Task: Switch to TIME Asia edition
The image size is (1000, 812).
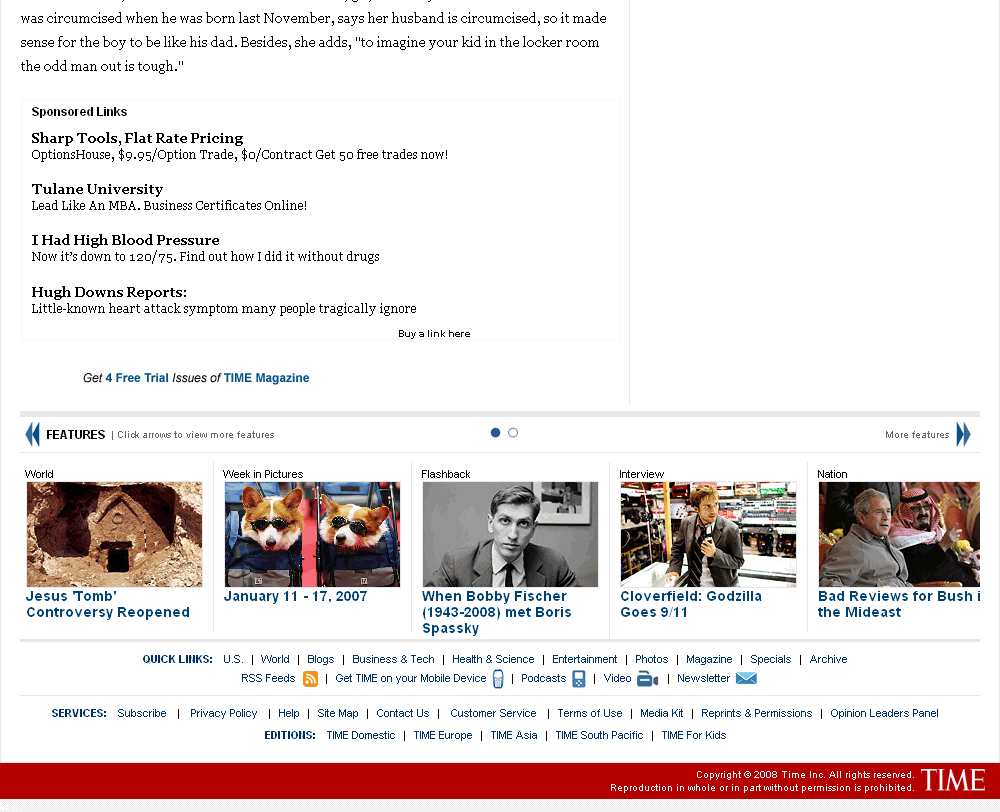Action: 514,735
